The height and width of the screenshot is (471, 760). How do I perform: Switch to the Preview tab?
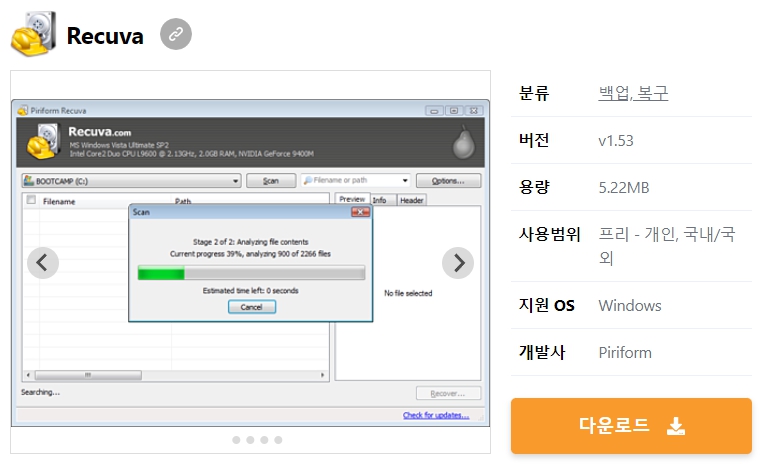[352, 199]
